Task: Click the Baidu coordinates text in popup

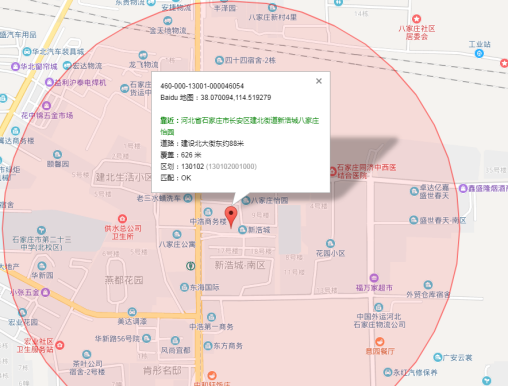Action: tap(216, 98)
